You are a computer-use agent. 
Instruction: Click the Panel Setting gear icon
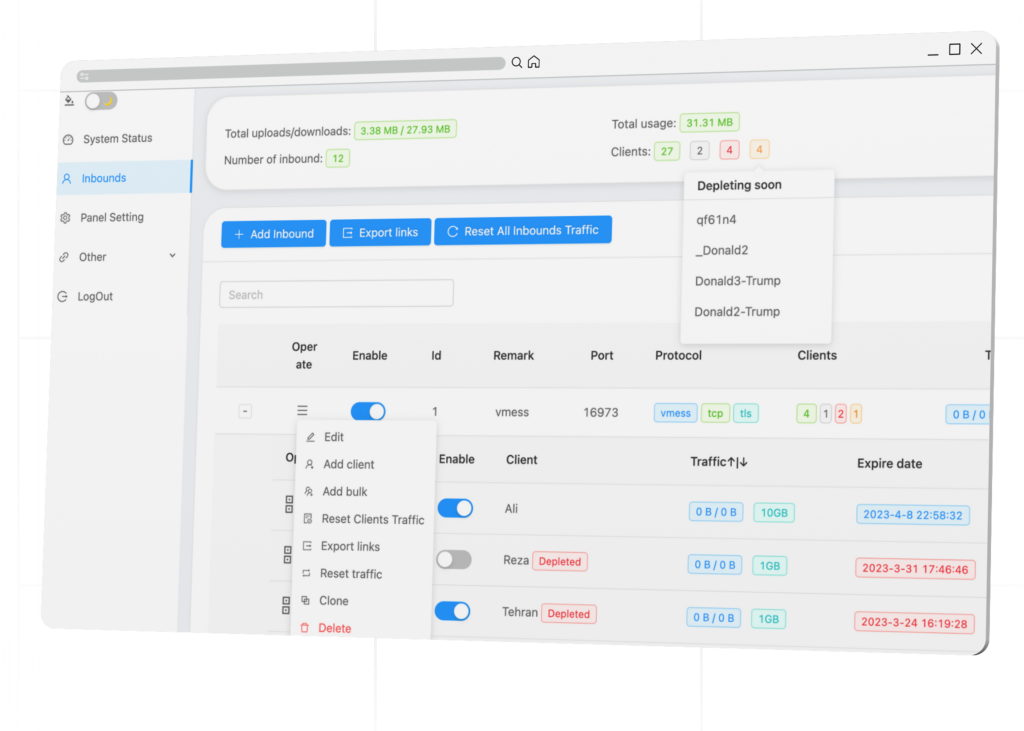tap(66, 217)
